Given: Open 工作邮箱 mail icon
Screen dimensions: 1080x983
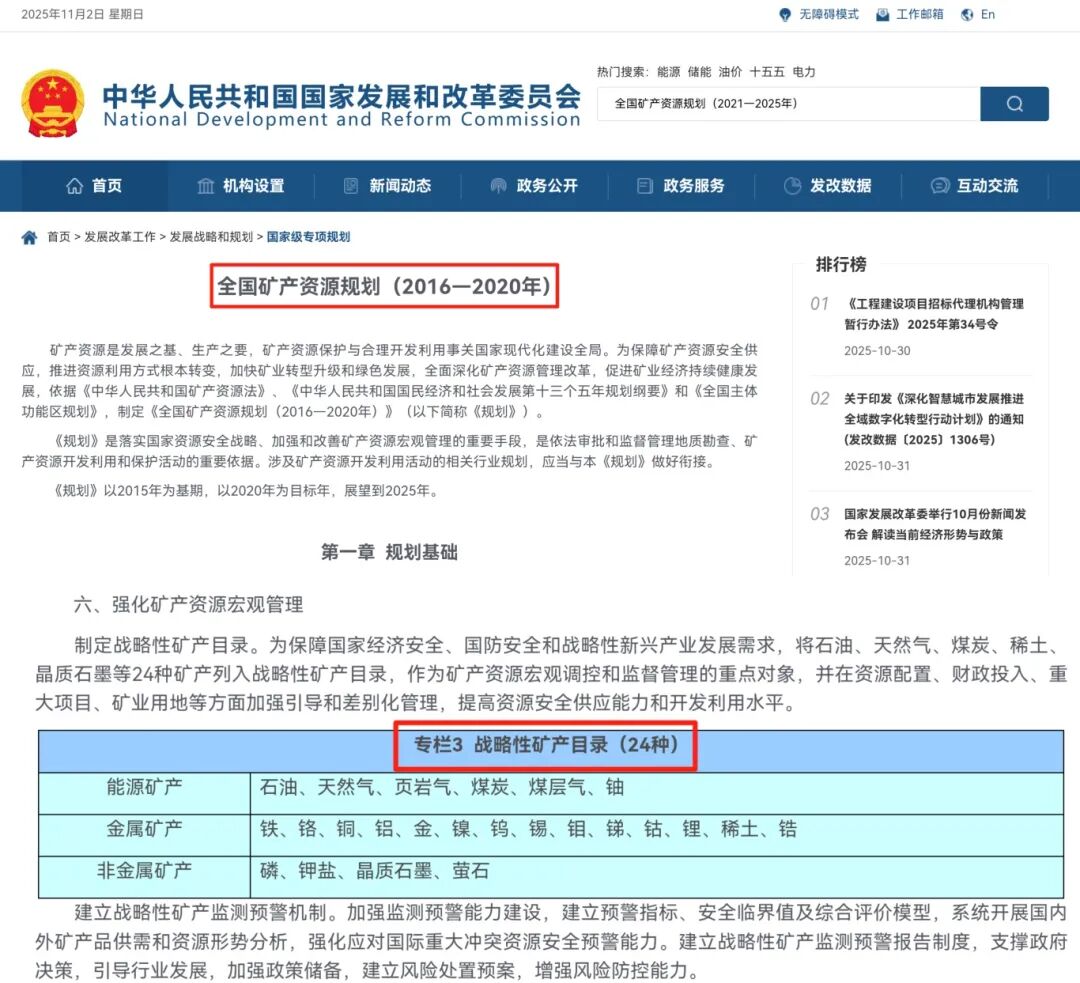Looking at the screenshot, I should pyautogui.click(x=882, y=15).
